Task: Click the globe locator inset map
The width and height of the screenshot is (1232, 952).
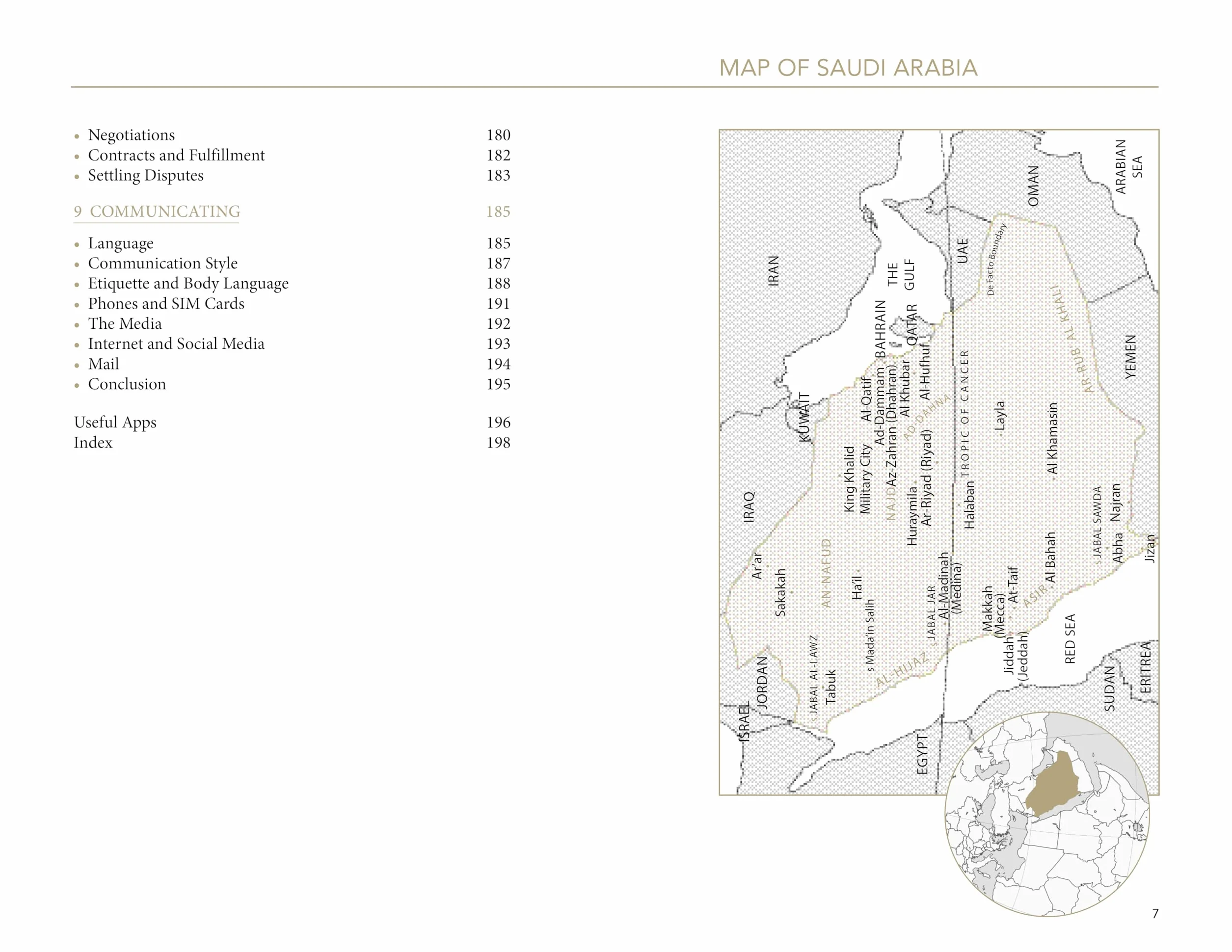Action: [x=1047, y=814]
